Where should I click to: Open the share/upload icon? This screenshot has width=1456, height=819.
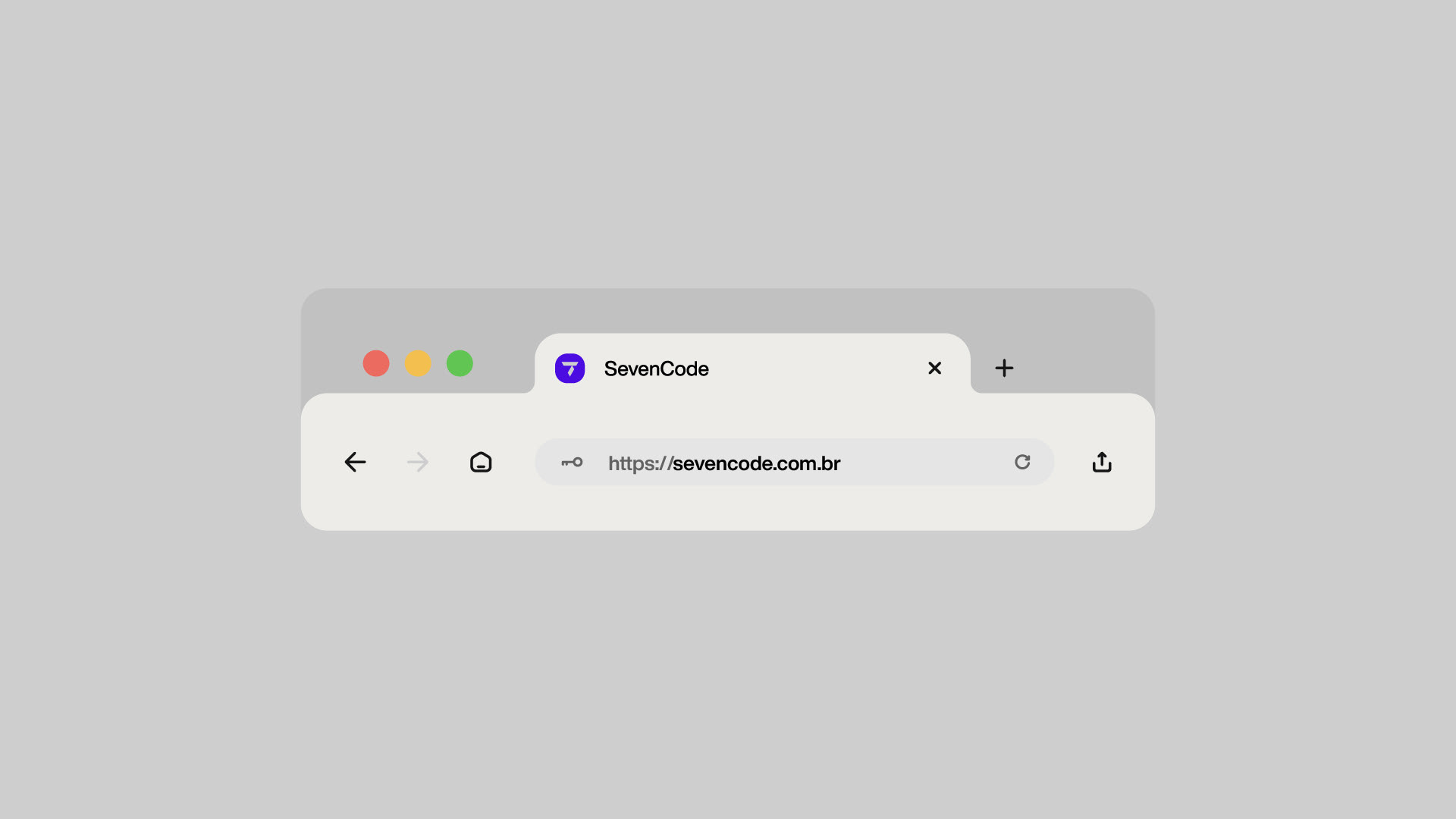1102,462
